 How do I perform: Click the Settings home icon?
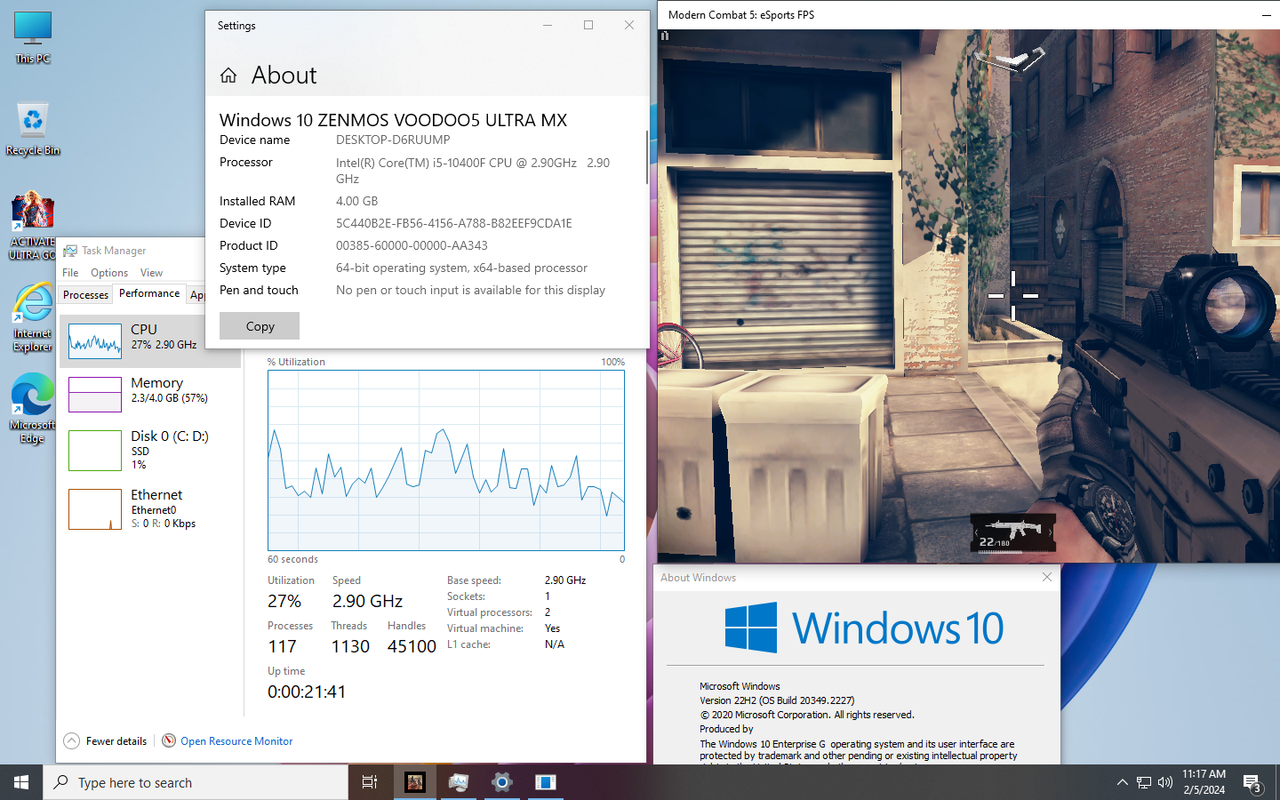[x=229, y=76]
